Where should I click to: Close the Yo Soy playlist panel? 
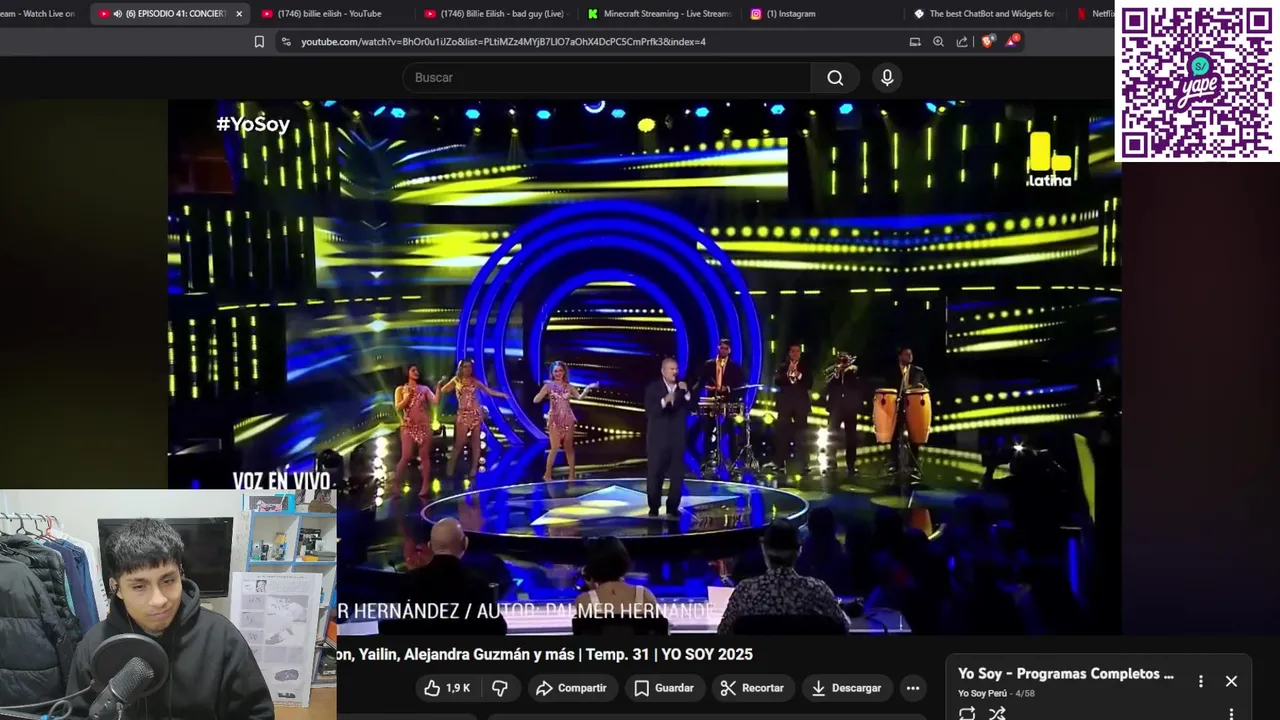pos(1231,681)
